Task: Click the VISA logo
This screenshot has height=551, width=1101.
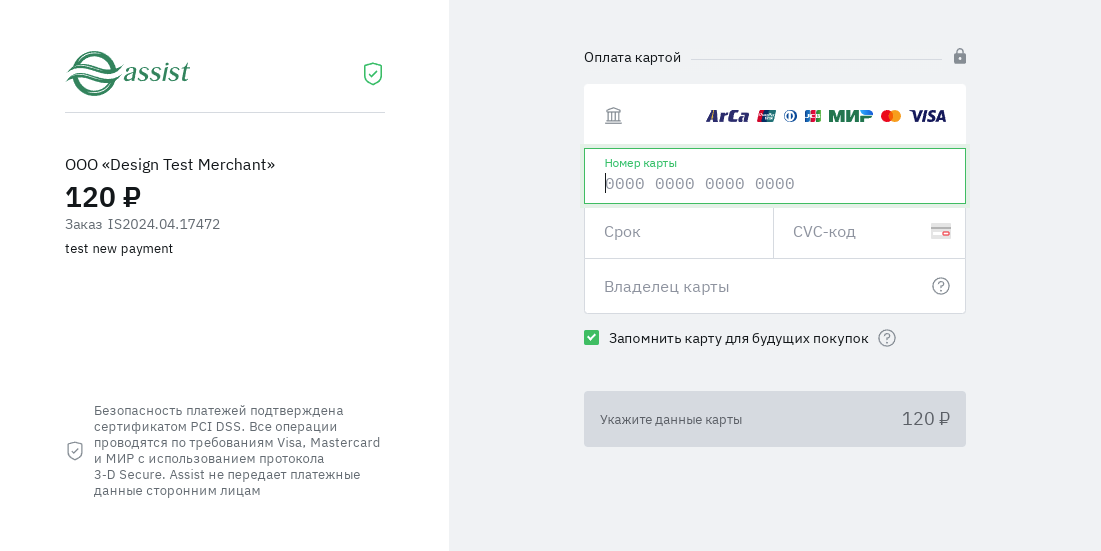Action: [x=927, y=116]
